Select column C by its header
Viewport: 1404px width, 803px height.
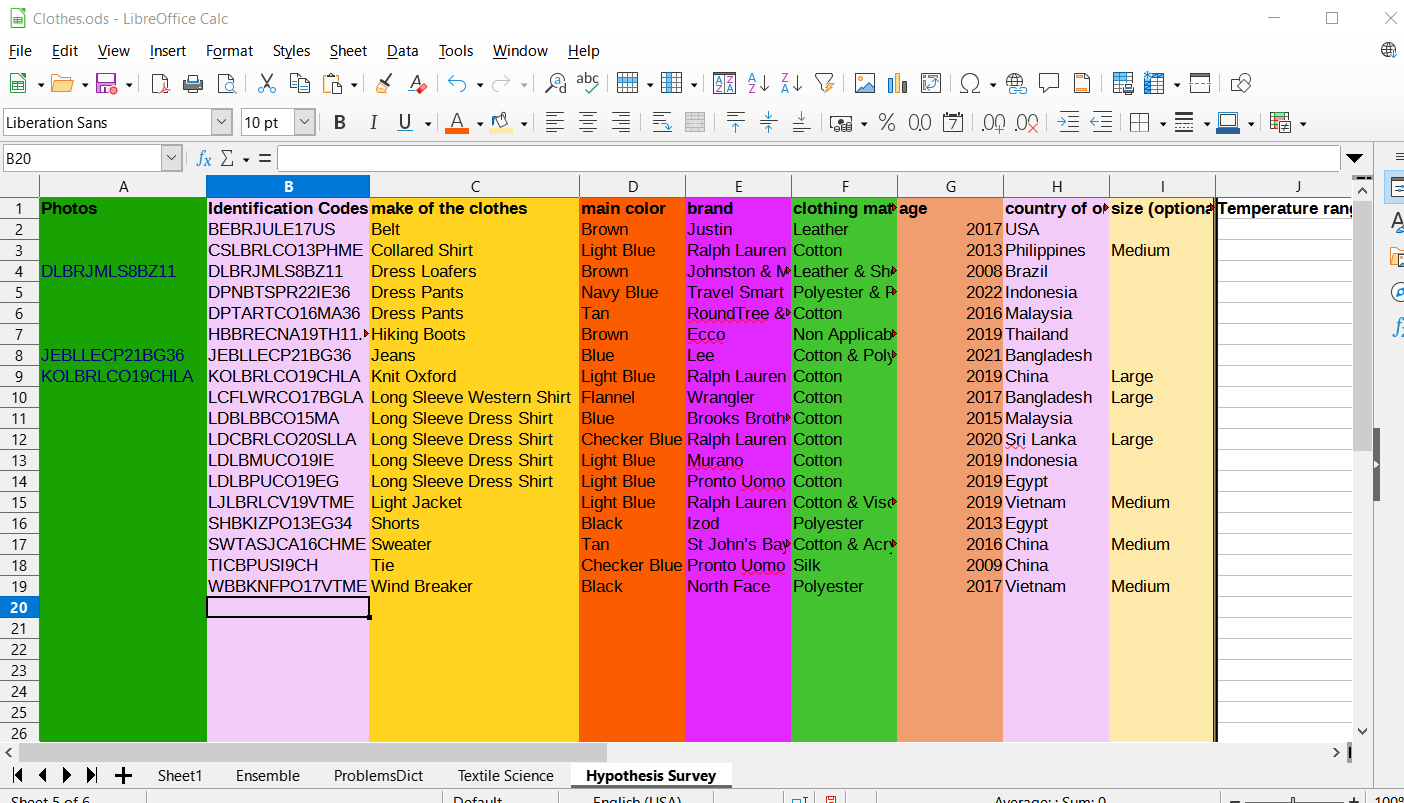[x=475, y=186]
